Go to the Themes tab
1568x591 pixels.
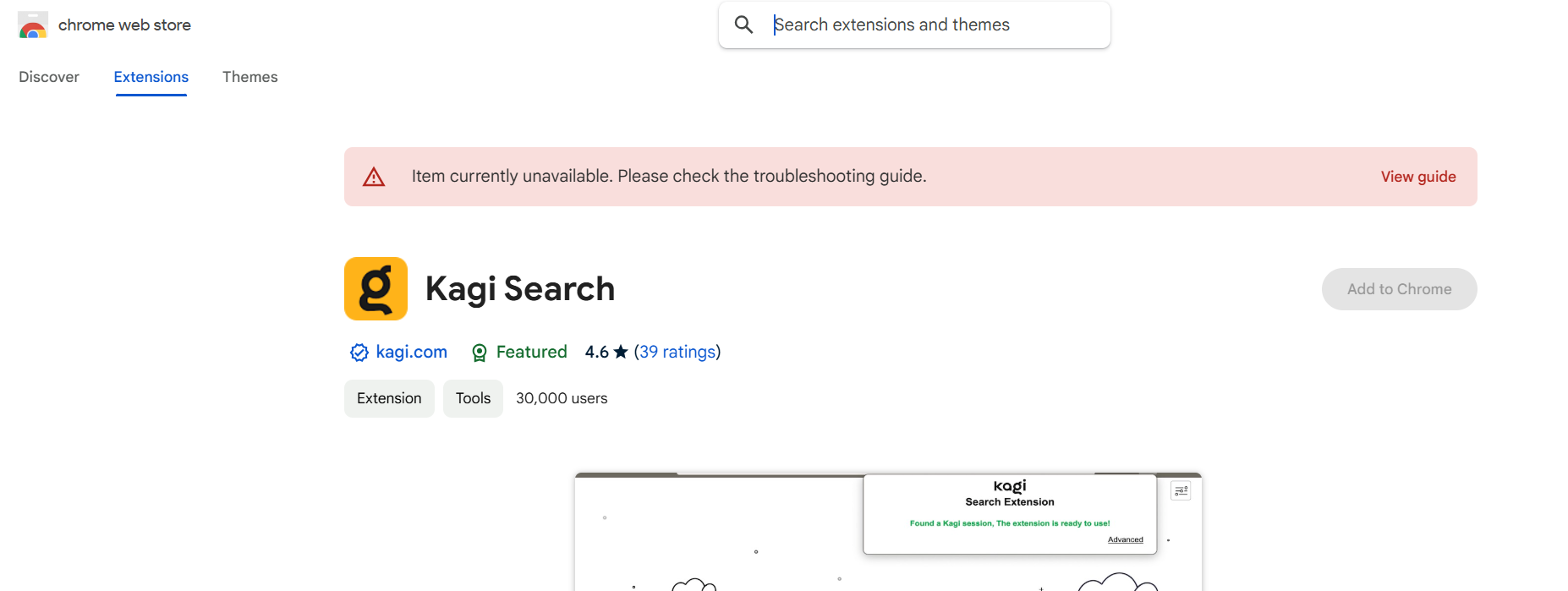[x=249, y=77]
